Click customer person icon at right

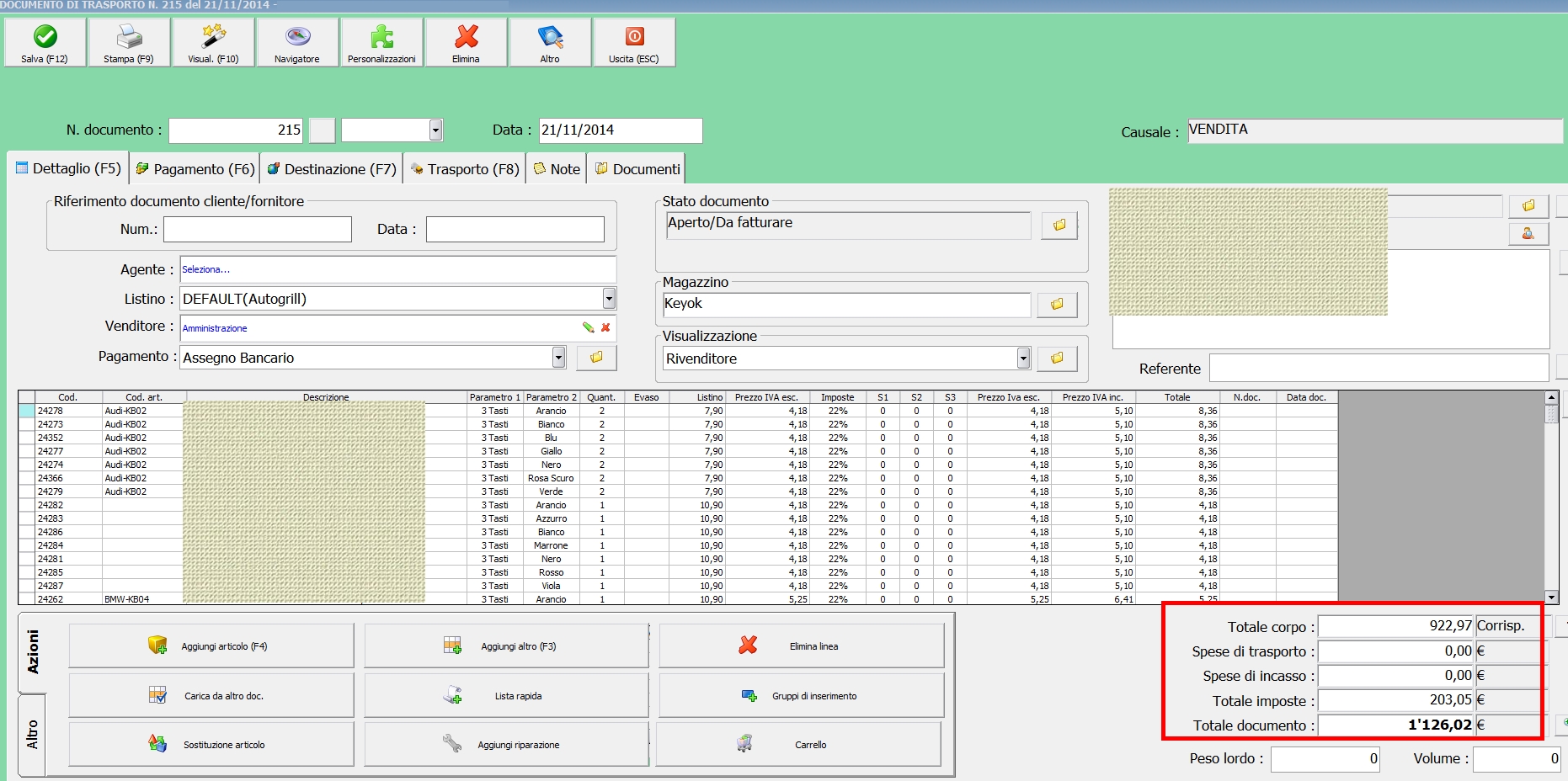(x=1528, y=234)
